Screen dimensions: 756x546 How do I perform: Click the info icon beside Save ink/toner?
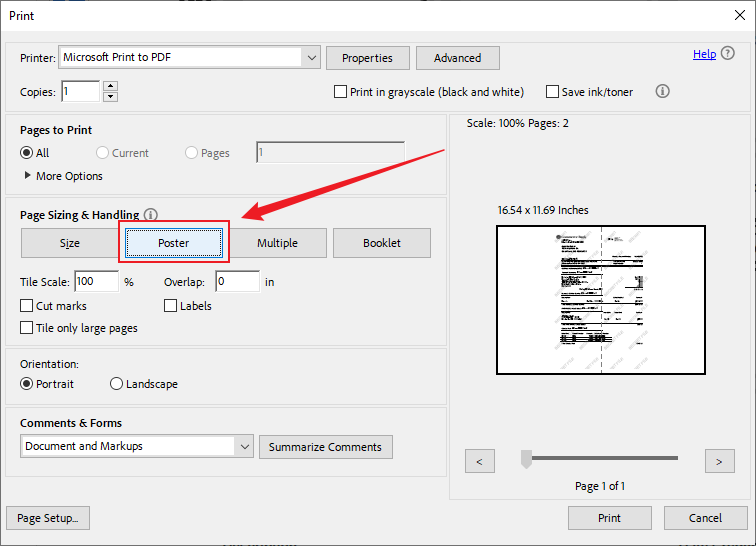(662, 91)
